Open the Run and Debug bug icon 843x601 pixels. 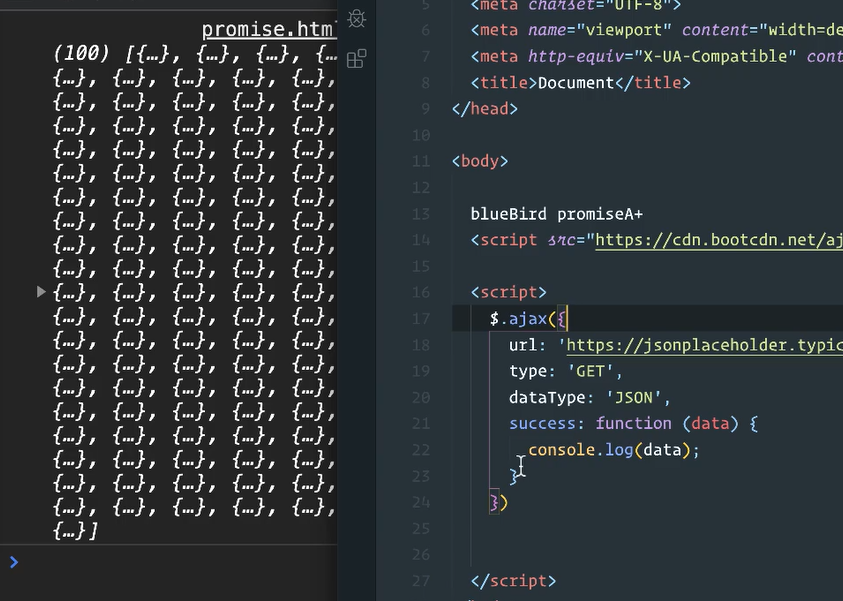(x=356, y=19)
